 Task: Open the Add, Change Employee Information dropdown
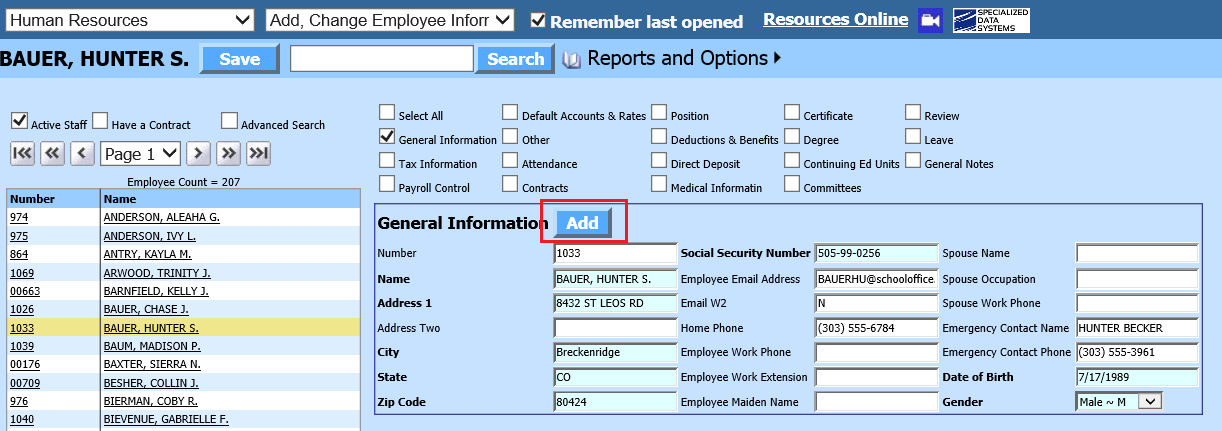click(390, 20)
